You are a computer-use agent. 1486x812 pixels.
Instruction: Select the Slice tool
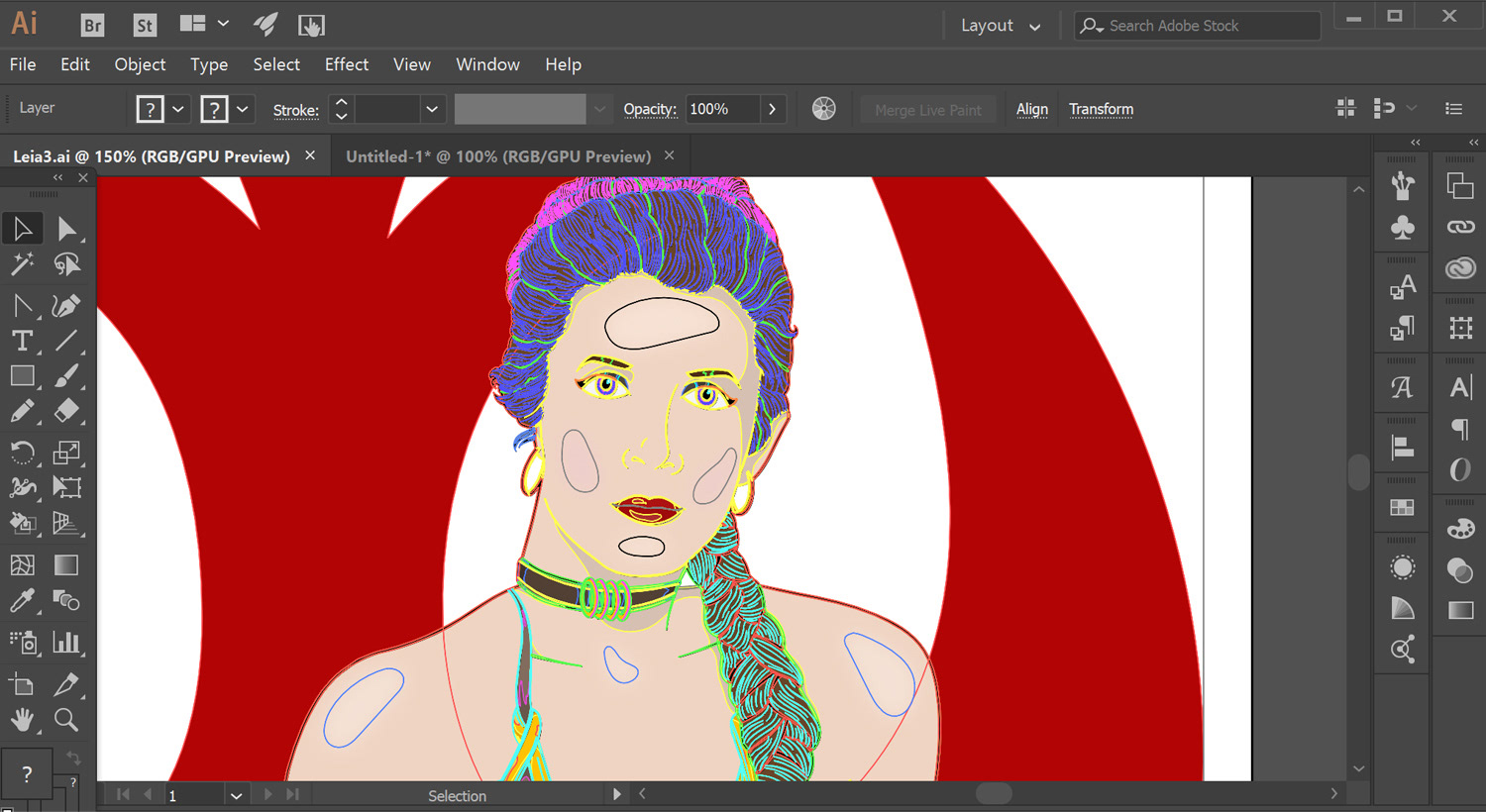pyautogui.click(x=66, y=684)
